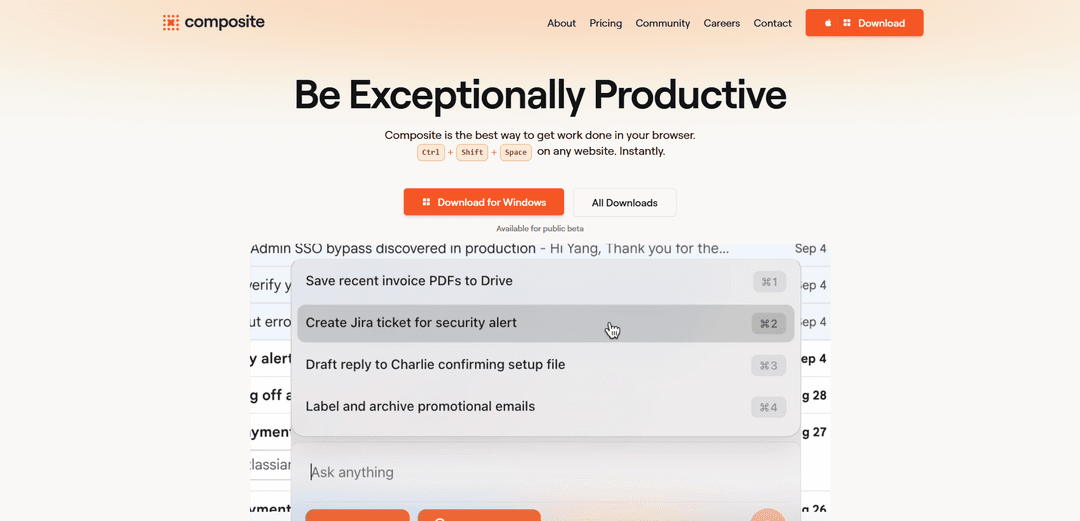Click the Apple icon in header Download button
1080x521 pixels.
828,23
